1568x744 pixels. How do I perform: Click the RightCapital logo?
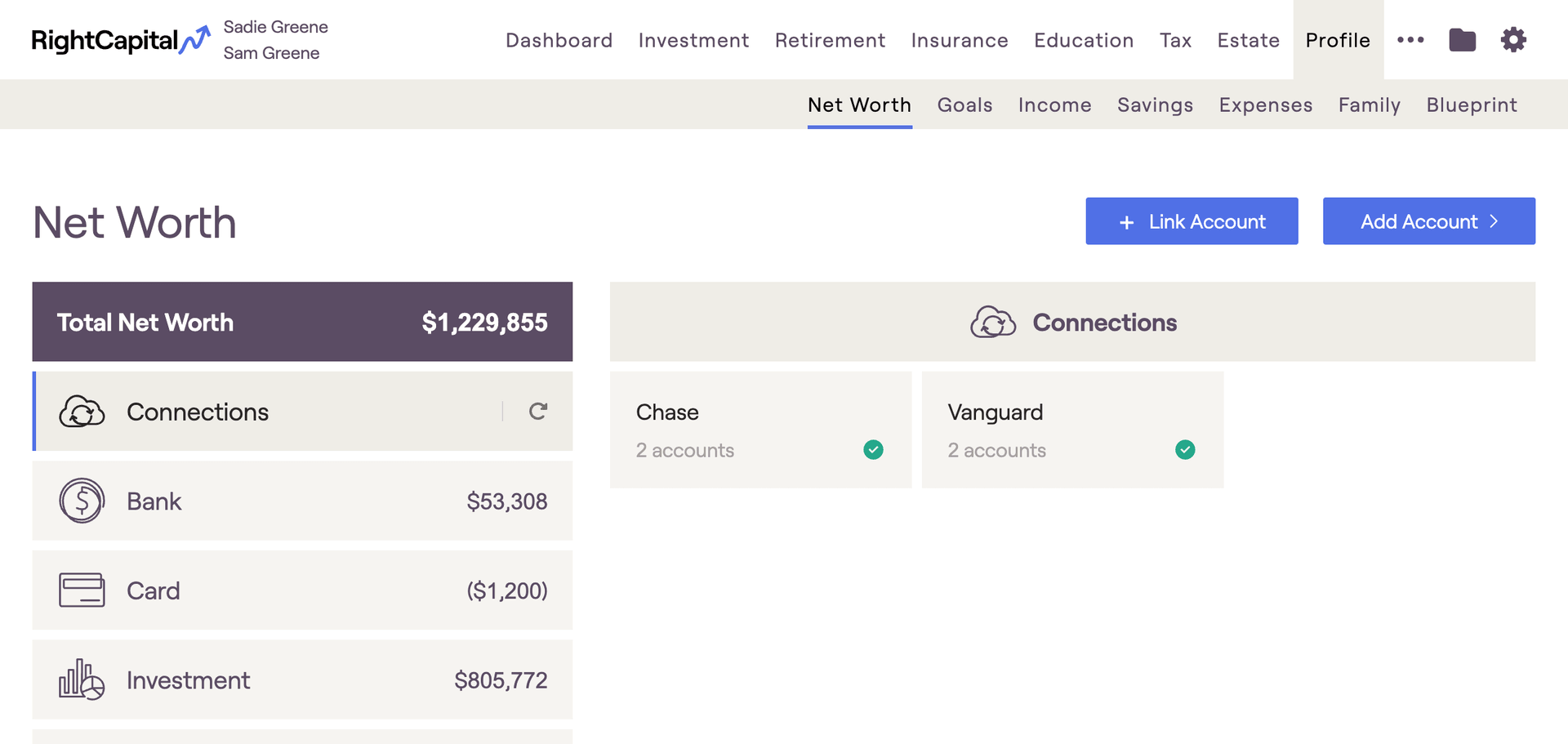(x=120, y=40)
